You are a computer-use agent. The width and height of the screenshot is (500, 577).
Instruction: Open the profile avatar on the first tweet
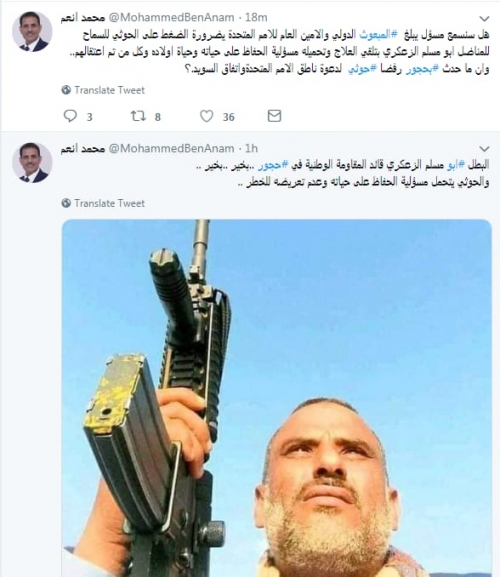tap(32, 32)
